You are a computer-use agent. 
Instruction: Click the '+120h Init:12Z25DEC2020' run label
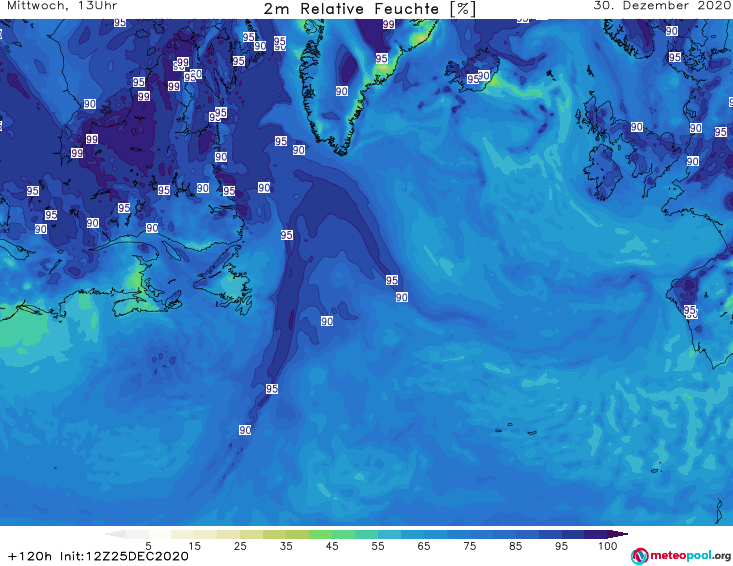pyautogui.click(x=98, y=556)
